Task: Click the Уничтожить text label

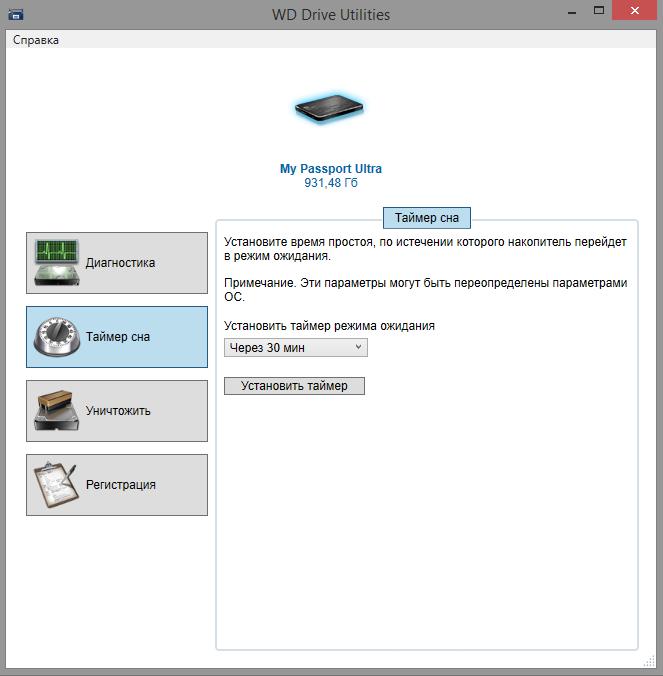Action: tap(118, 411)
